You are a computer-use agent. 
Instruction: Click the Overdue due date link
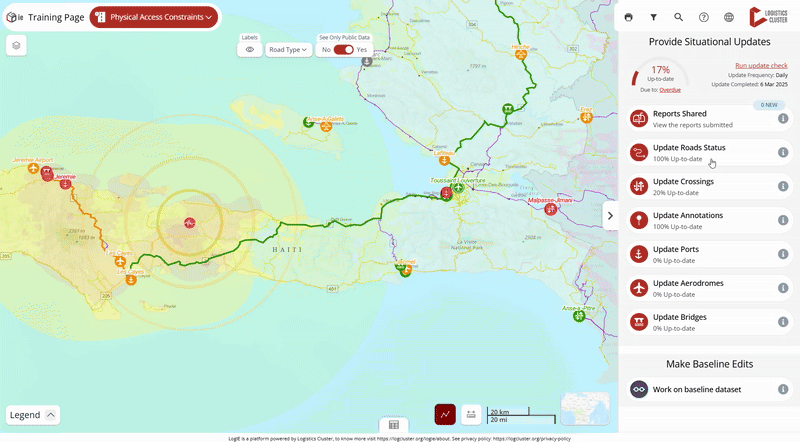pos(670,90)
